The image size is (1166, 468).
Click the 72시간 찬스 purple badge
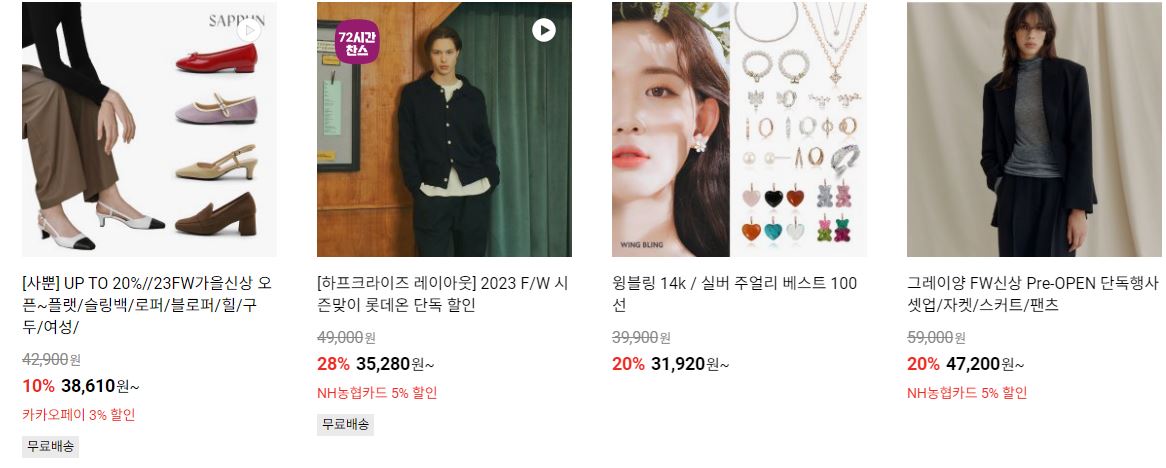coord(357,42)
